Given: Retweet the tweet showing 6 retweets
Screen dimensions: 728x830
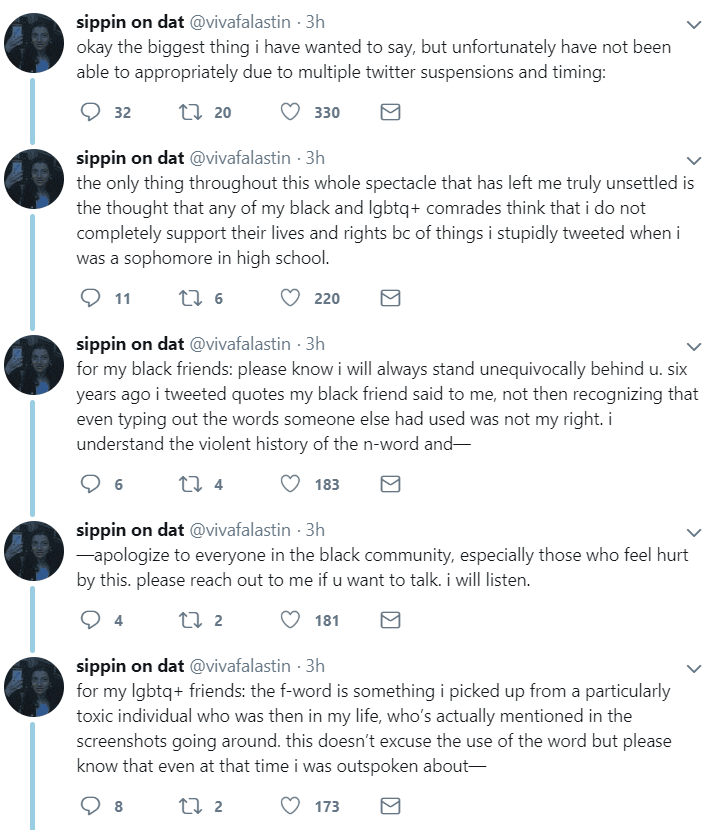Looking at the screenshot, I should pos(190,298).
